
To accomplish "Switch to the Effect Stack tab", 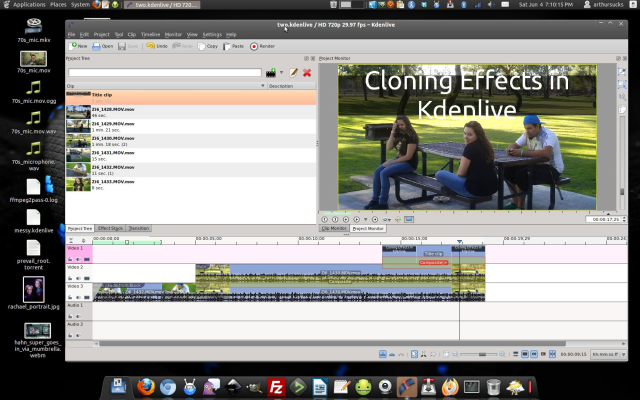I will pos(110,228).
